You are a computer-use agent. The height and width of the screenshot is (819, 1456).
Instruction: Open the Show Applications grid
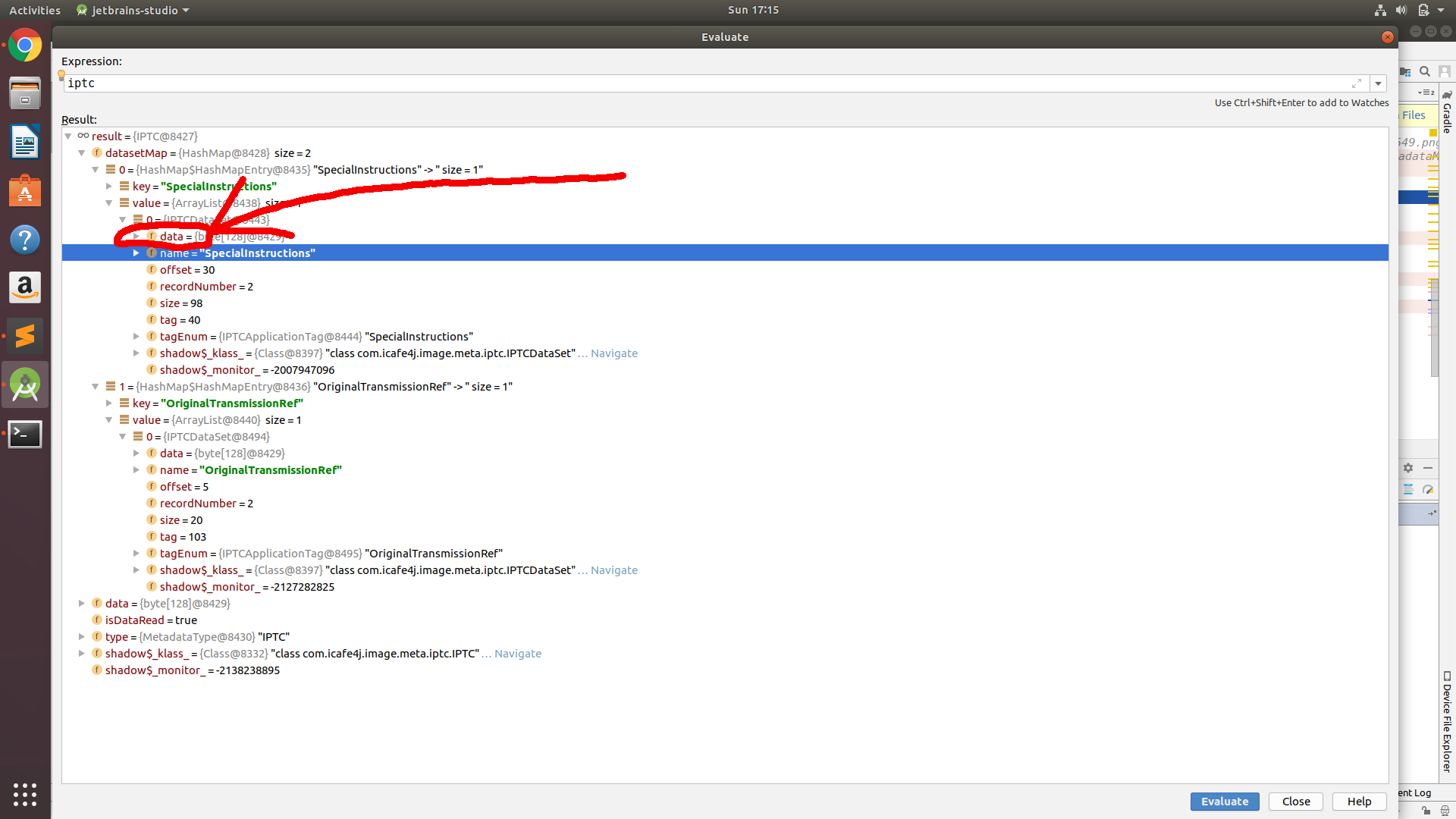point(25,795)
